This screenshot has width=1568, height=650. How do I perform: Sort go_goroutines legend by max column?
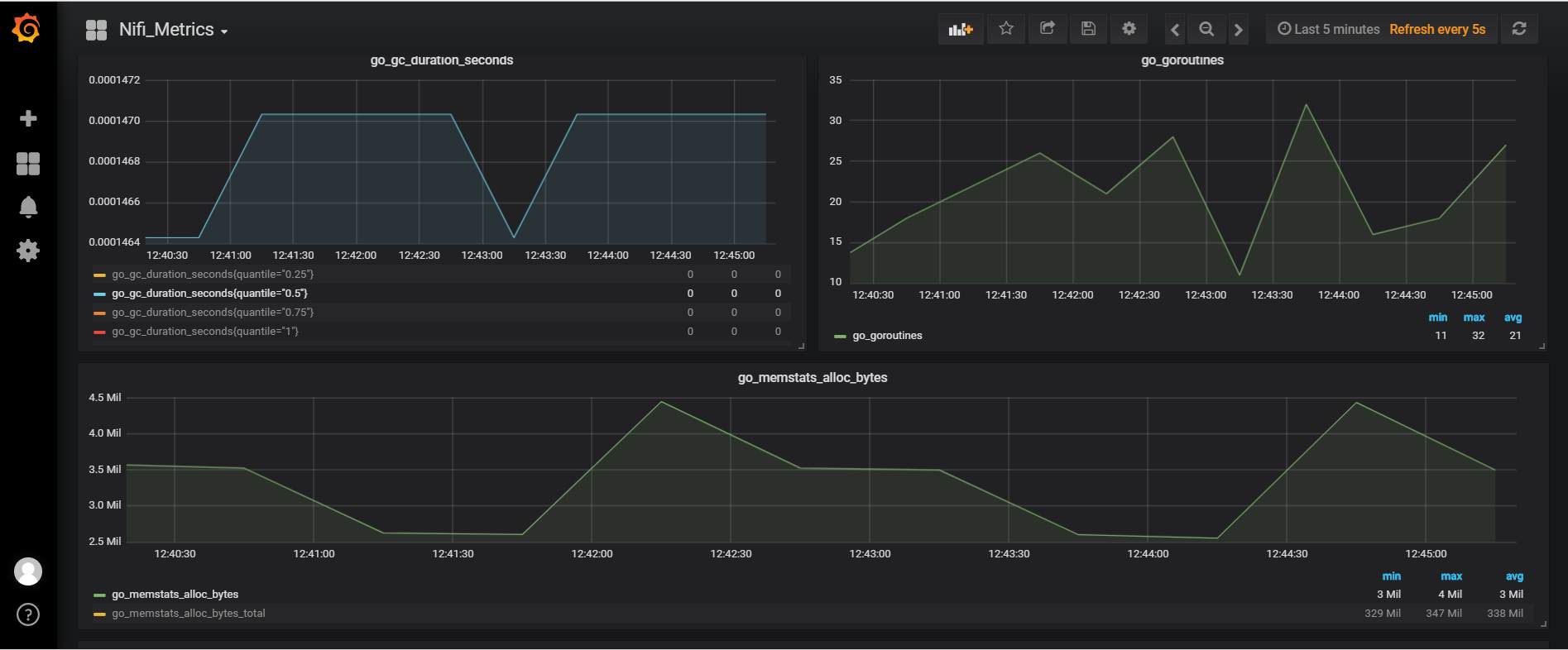[x=1474, y=318]
